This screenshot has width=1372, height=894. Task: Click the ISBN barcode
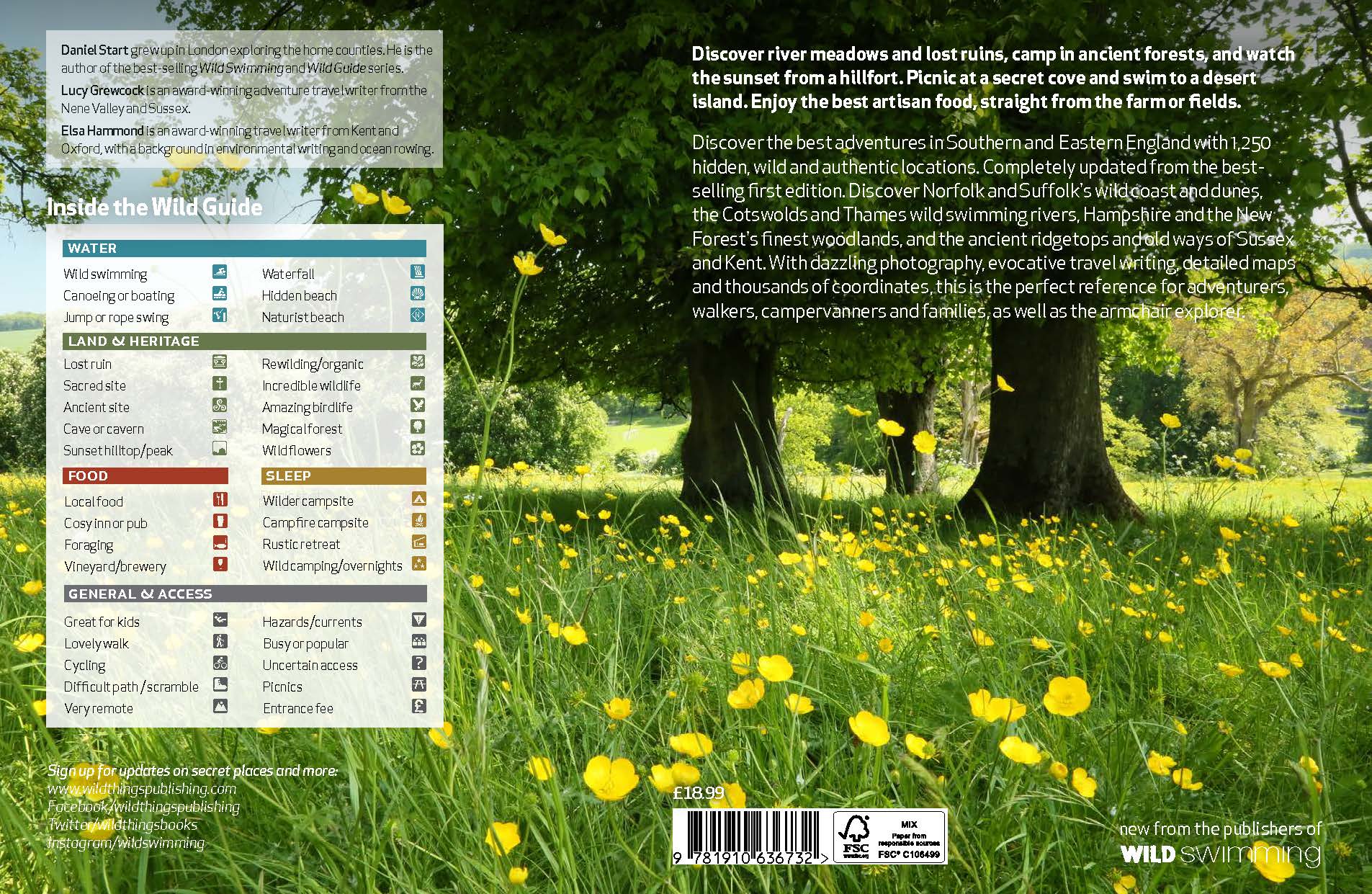point(749,836)
